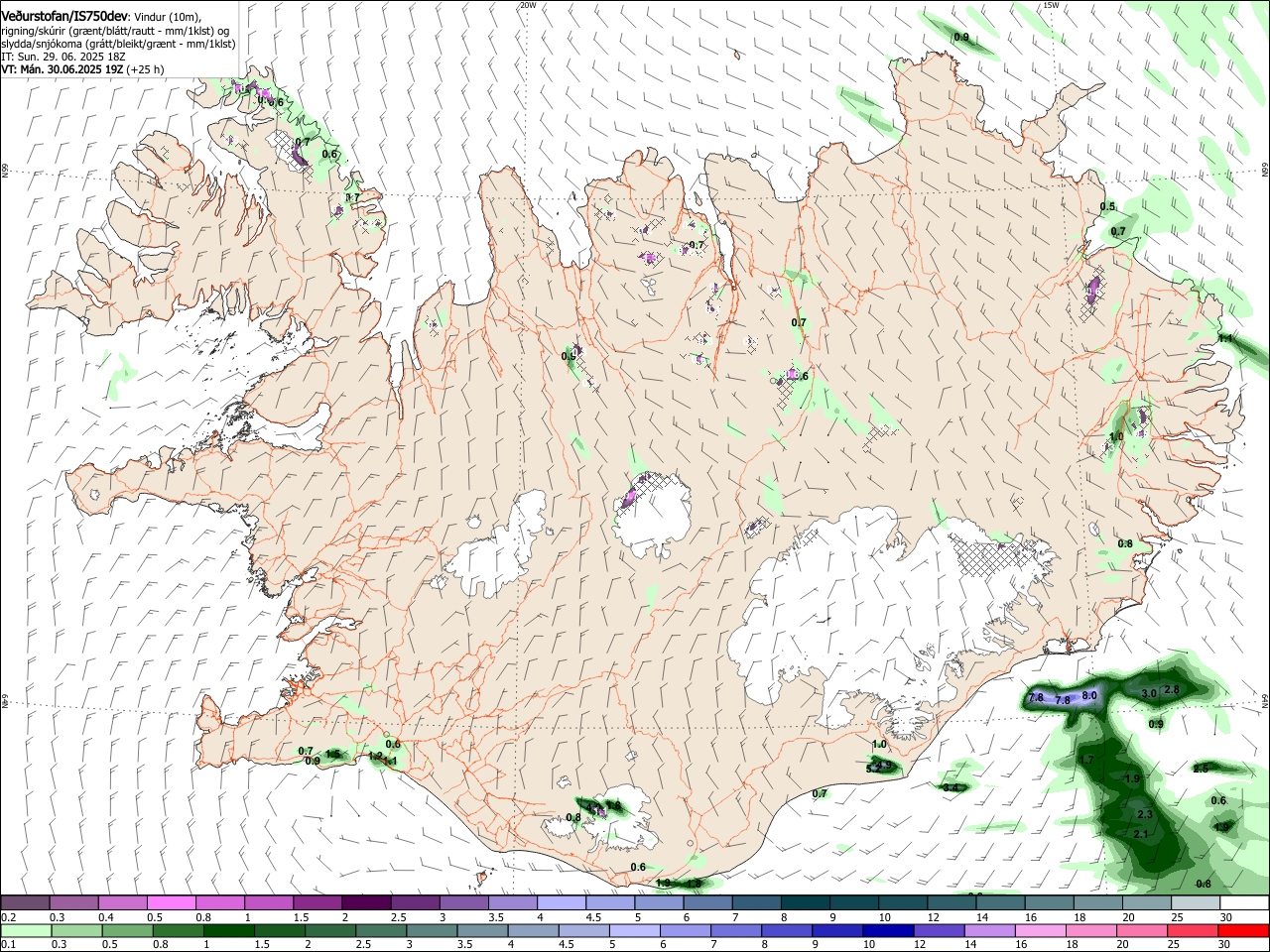Click the 64N latitude label on left edge
Screen dimensions: 1270x952
point(5,701)
